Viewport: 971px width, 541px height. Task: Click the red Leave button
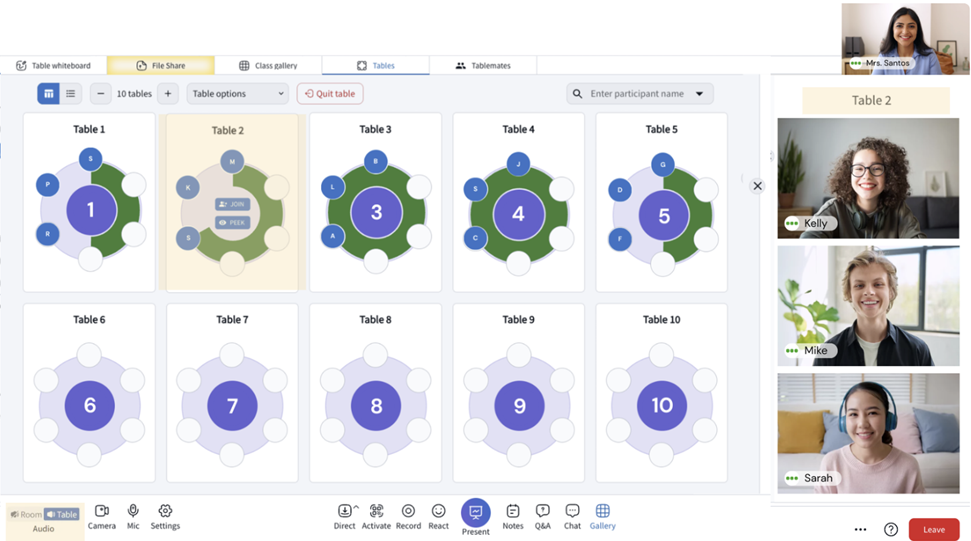[934, 529]
